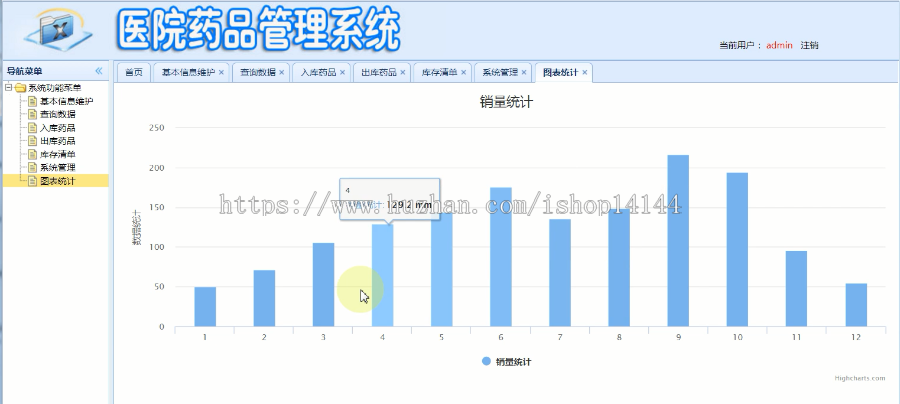Screen dimensions: 900x404
Task: Click the bar for month 1
Action: [205, 306]
